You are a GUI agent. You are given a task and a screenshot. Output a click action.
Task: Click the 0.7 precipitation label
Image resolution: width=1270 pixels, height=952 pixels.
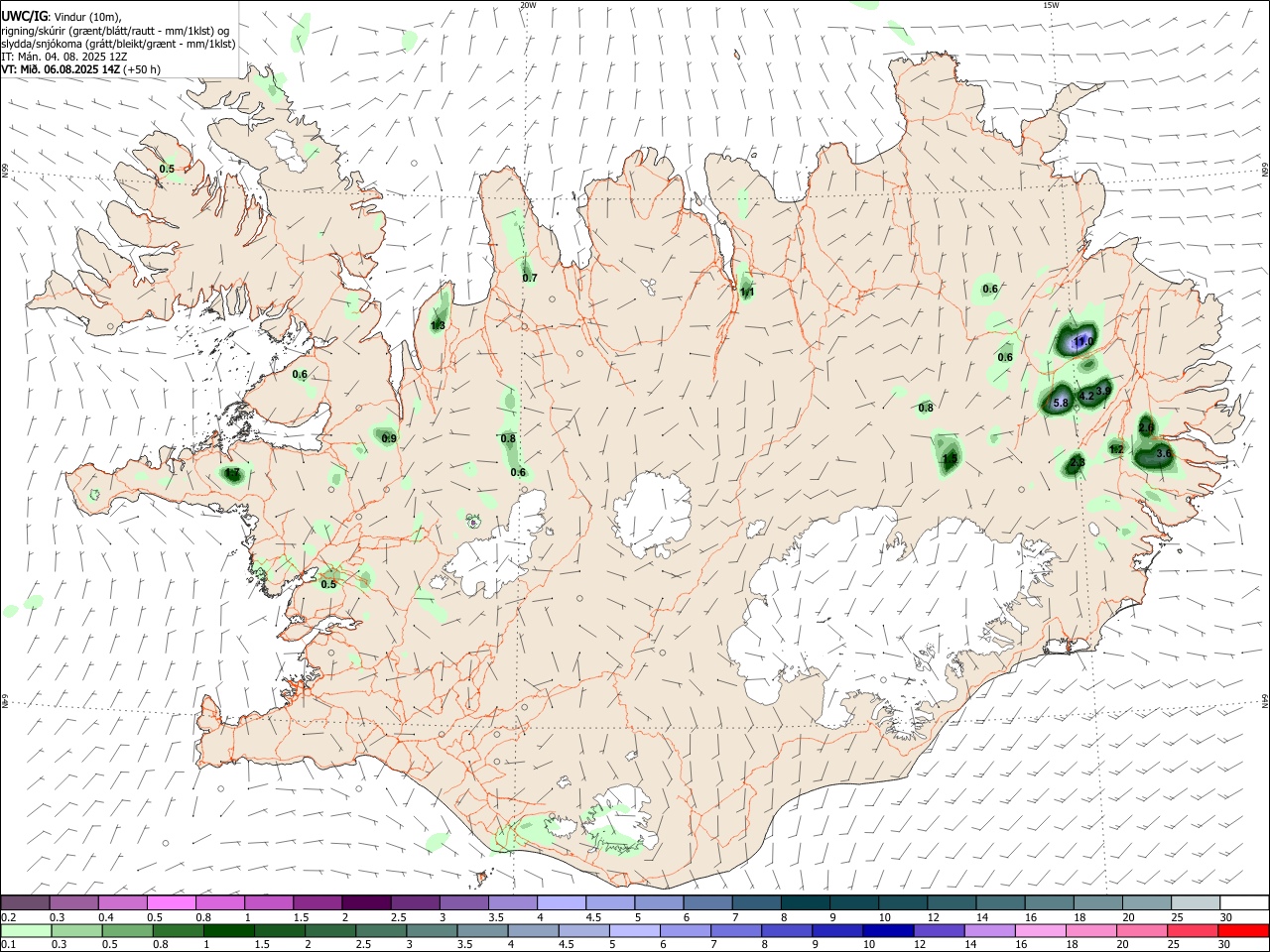click(x=530, y=278)
